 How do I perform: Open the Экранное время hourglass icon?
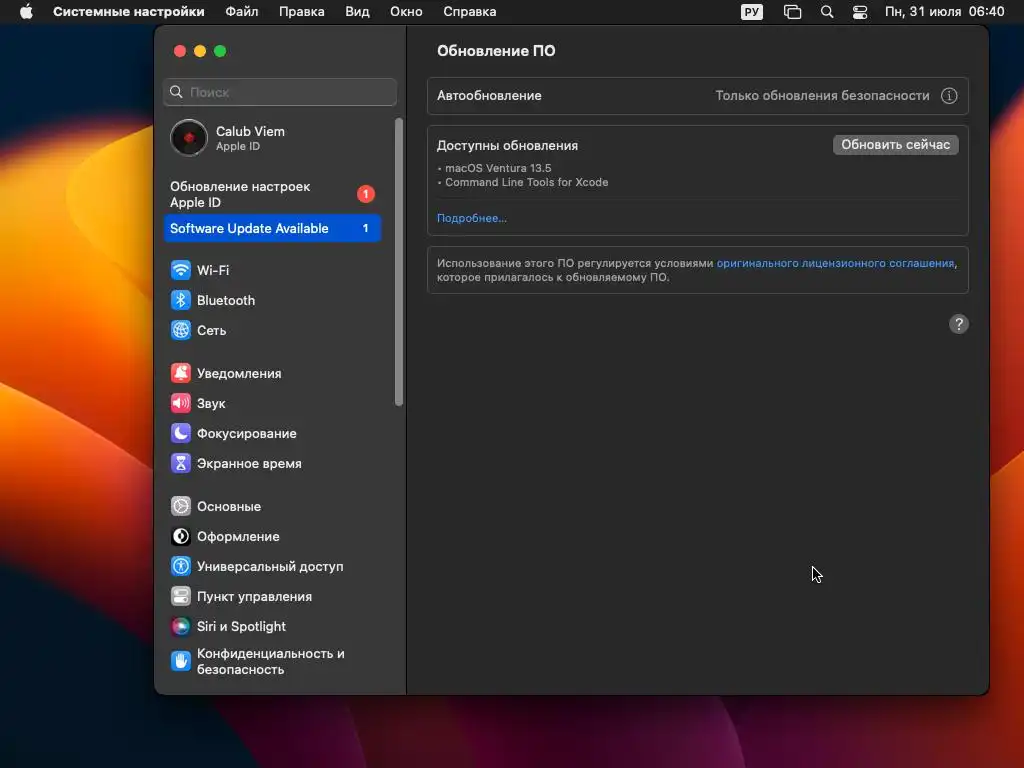pos(181,463)
